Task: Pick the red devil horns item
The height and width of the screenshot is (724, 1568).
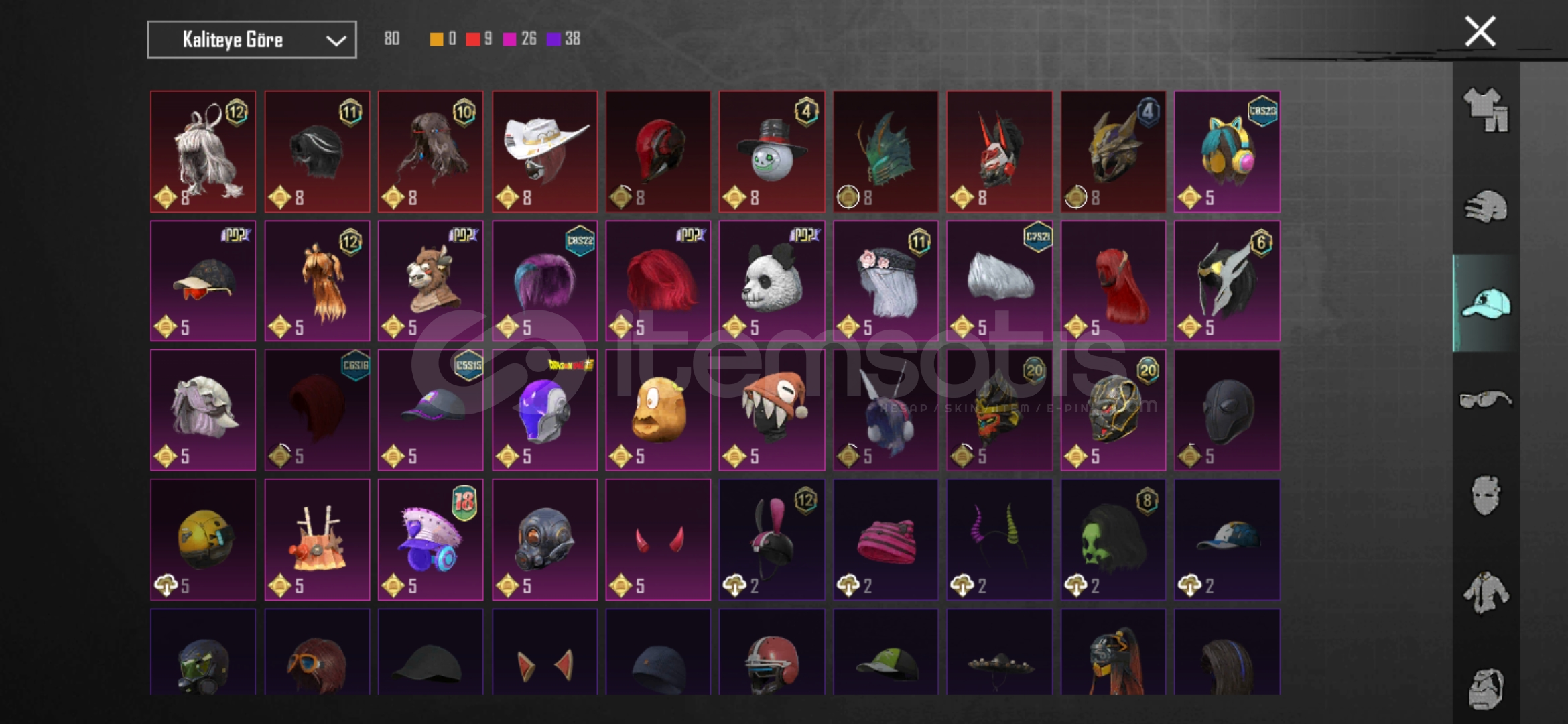Action: click(x=658, y=540)
